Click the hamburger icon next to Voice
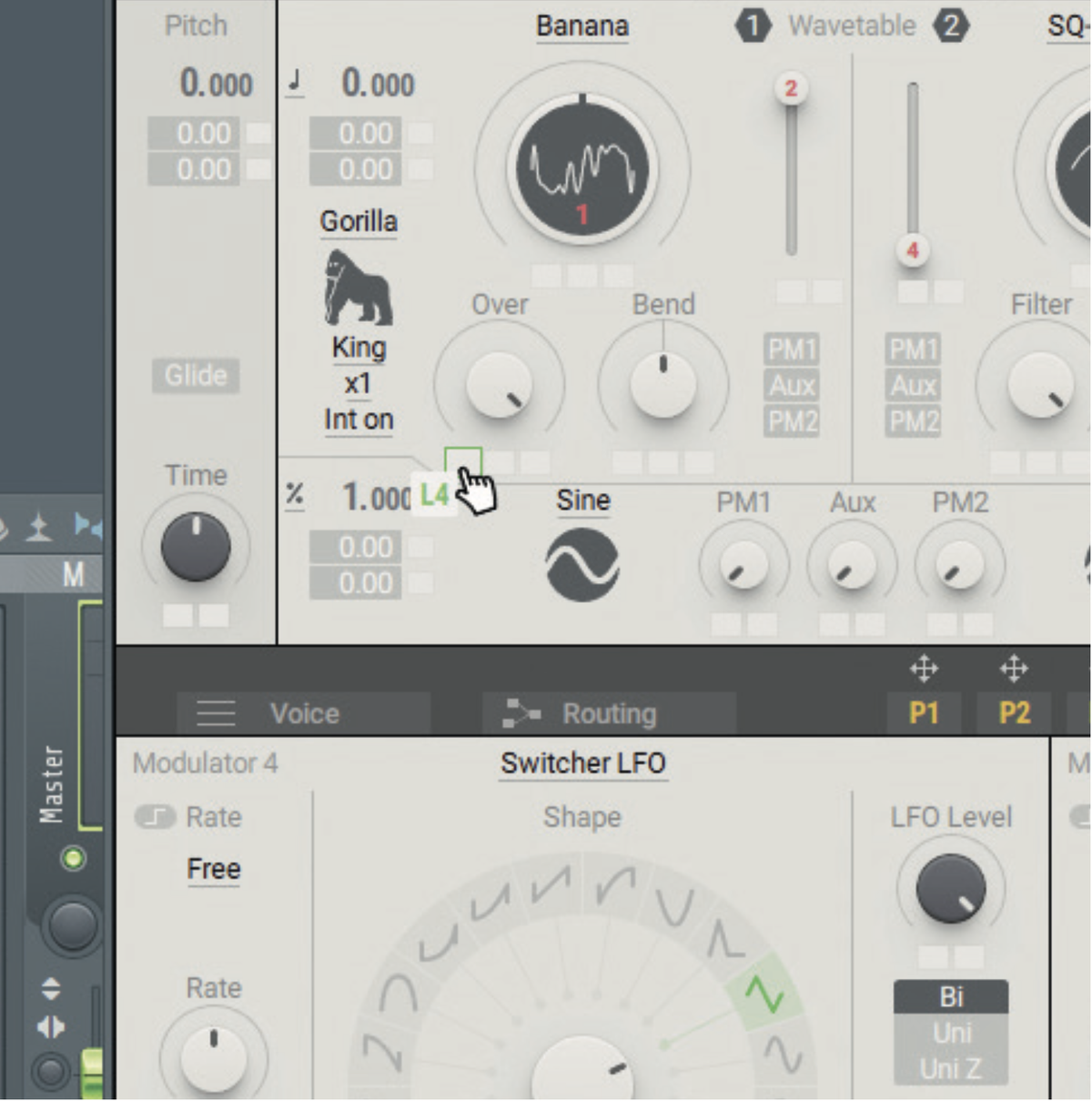Screen dimensions: 1092x1101 (x=216, y=713)
